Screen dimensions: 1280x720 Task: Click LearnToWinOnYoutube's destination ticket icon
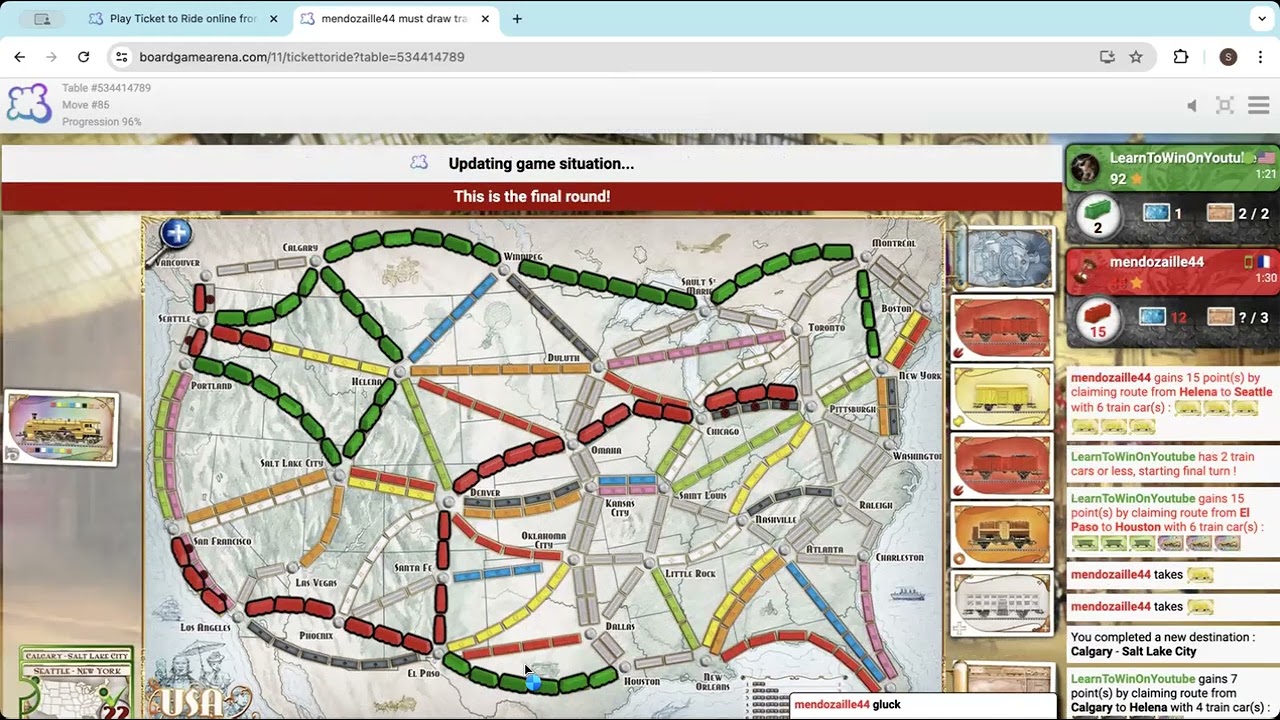pos(1220,213)
